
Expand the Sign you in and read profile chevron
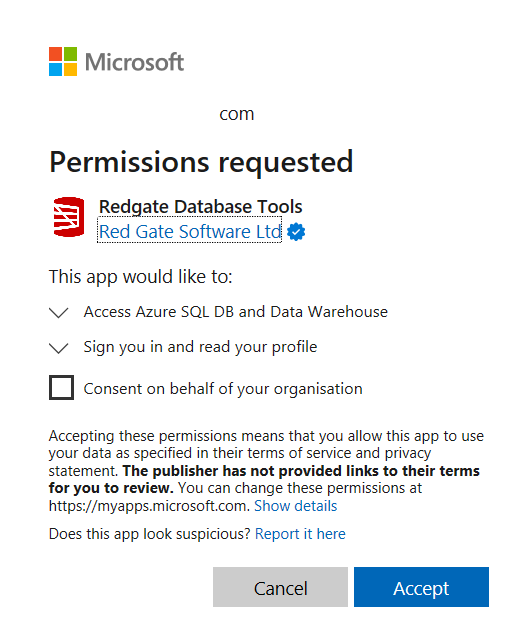pos(59,348)
